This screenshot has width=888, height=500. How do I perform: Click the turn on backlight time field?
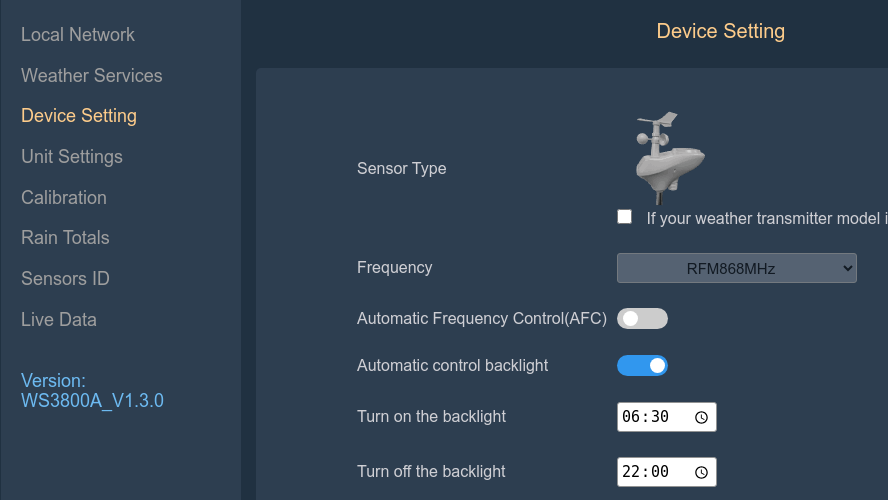click(650, 417)
